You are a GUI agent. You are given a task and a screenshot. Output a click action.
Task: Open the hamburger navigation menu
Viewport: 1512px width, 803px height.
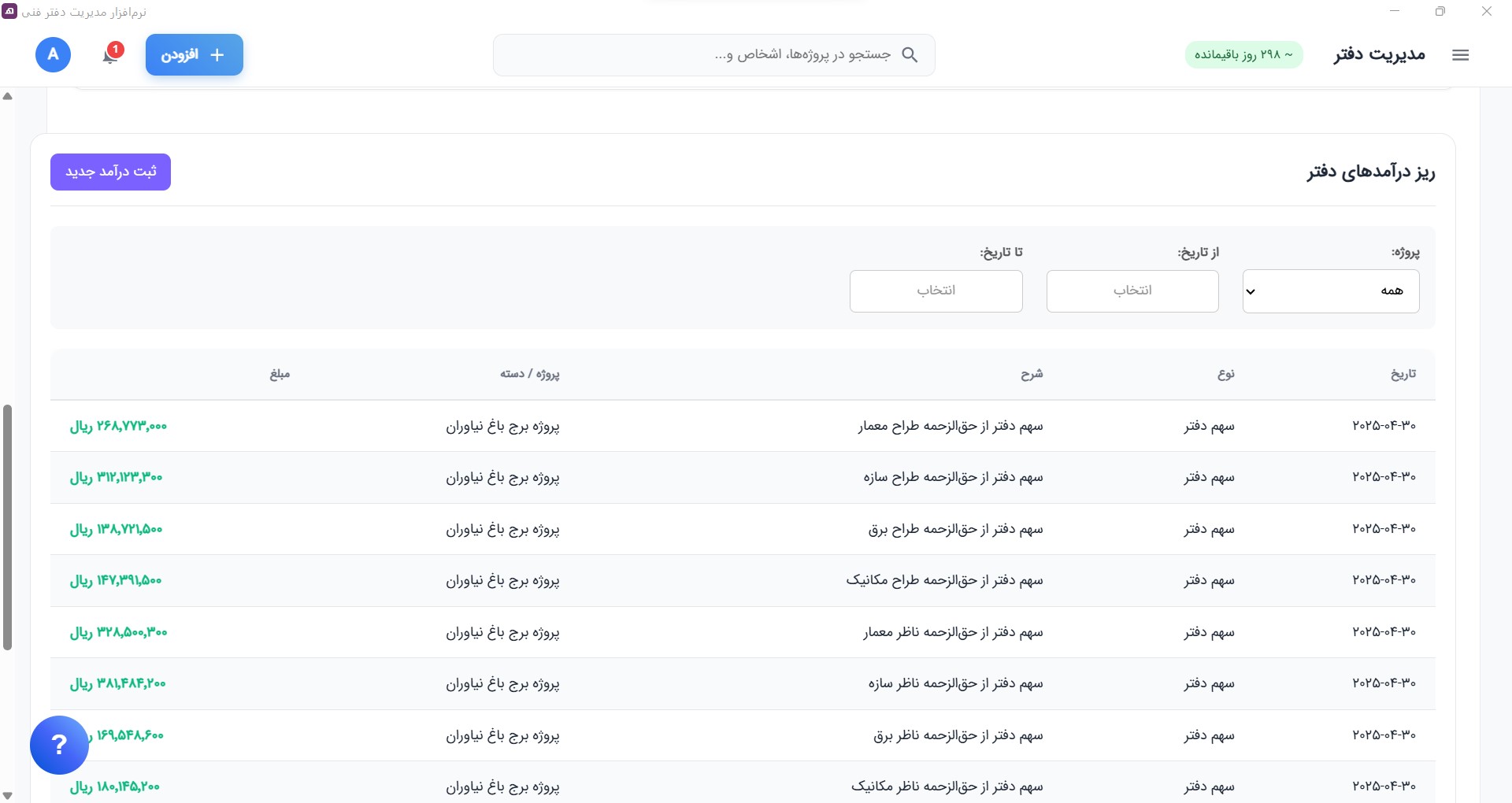pyautogui.click(x=1462, y=55)
